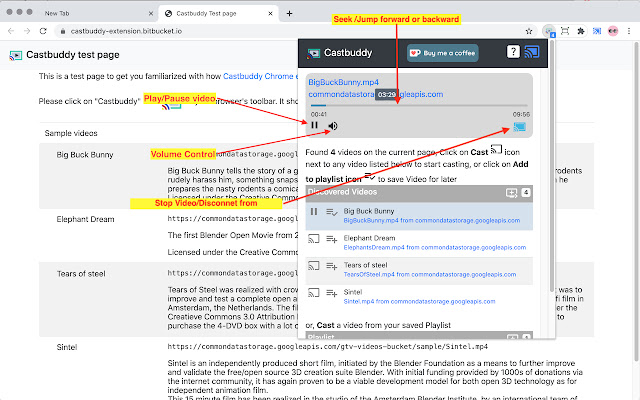Pause the casting video in Castbuddy player
The image size is (640, 400).
point(314,125)
